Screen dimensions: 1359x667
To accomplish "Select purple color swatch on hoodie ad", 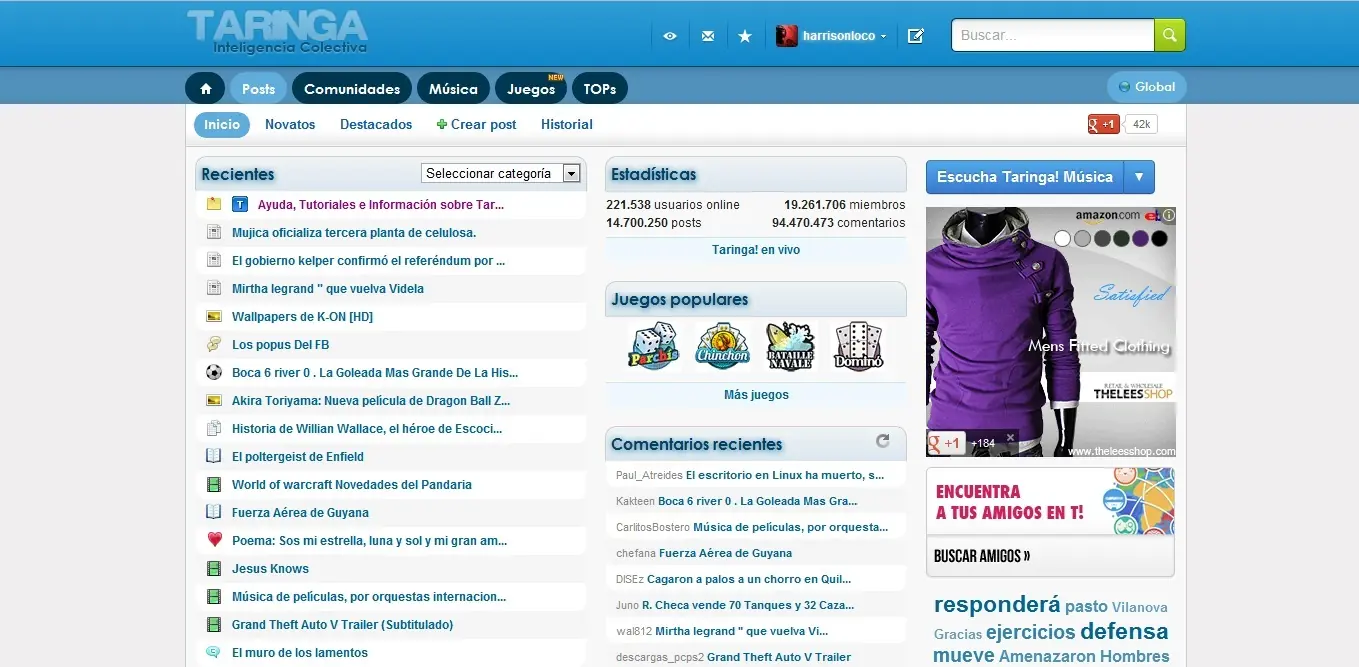I will point(1140,238).
